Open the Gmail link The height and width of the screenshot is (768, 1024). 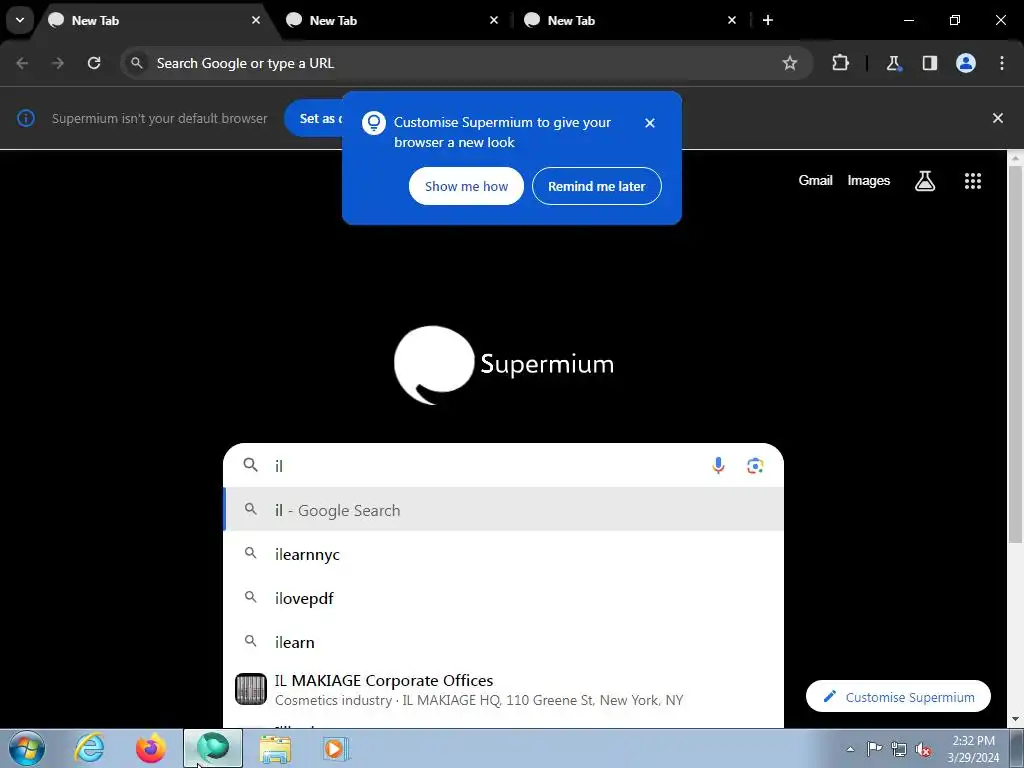815,180
